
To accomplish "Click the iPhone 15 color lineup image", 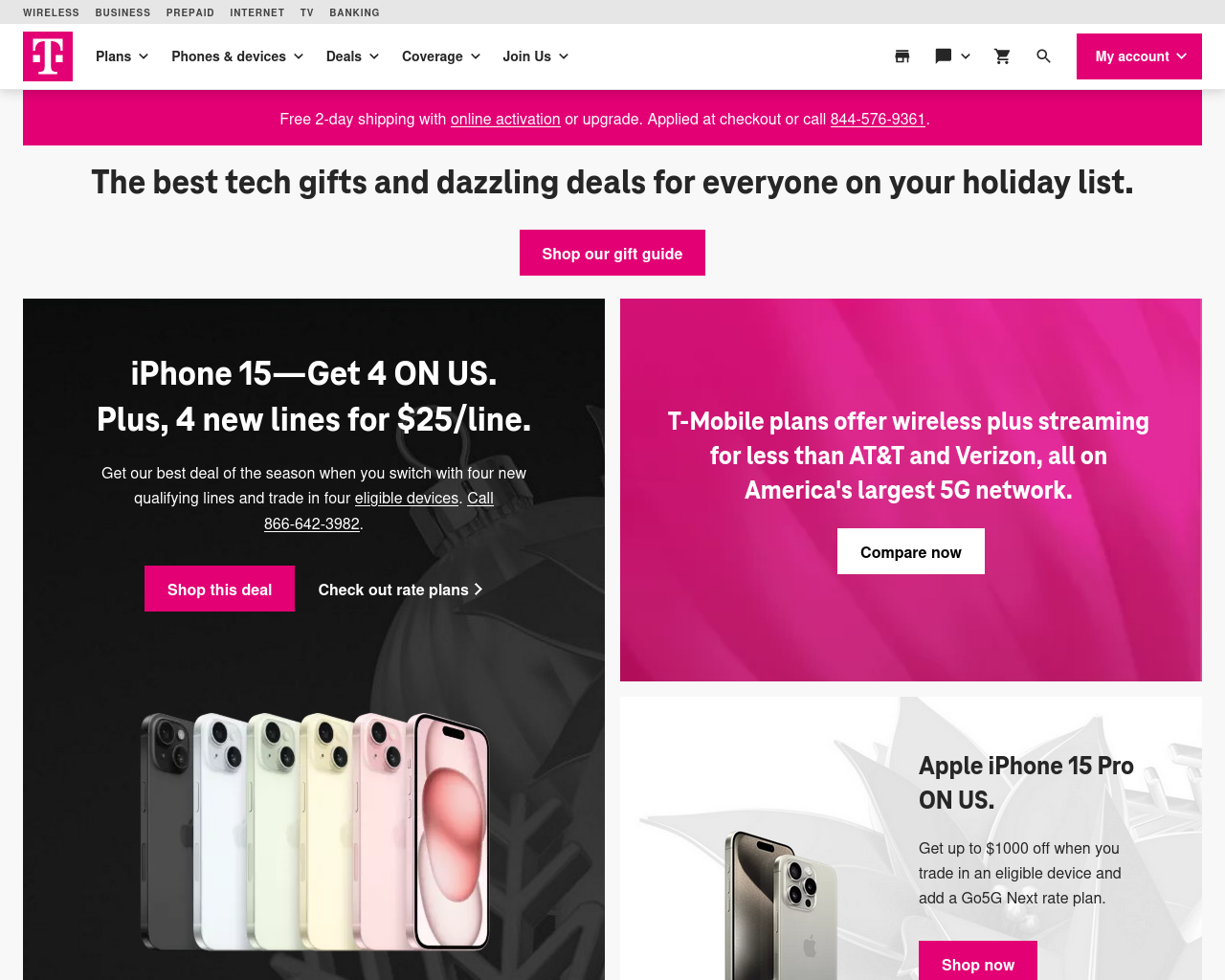I will 315,831.
